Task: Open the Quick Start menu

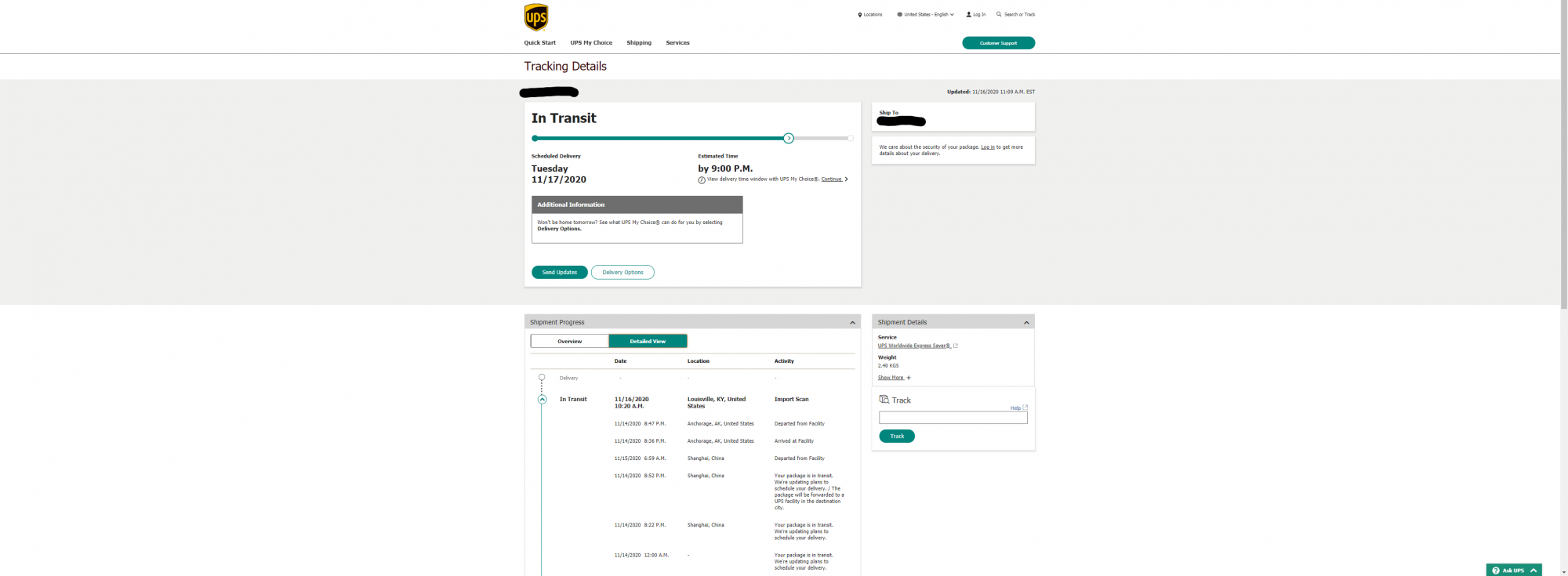Action: (x=540, y=43)
